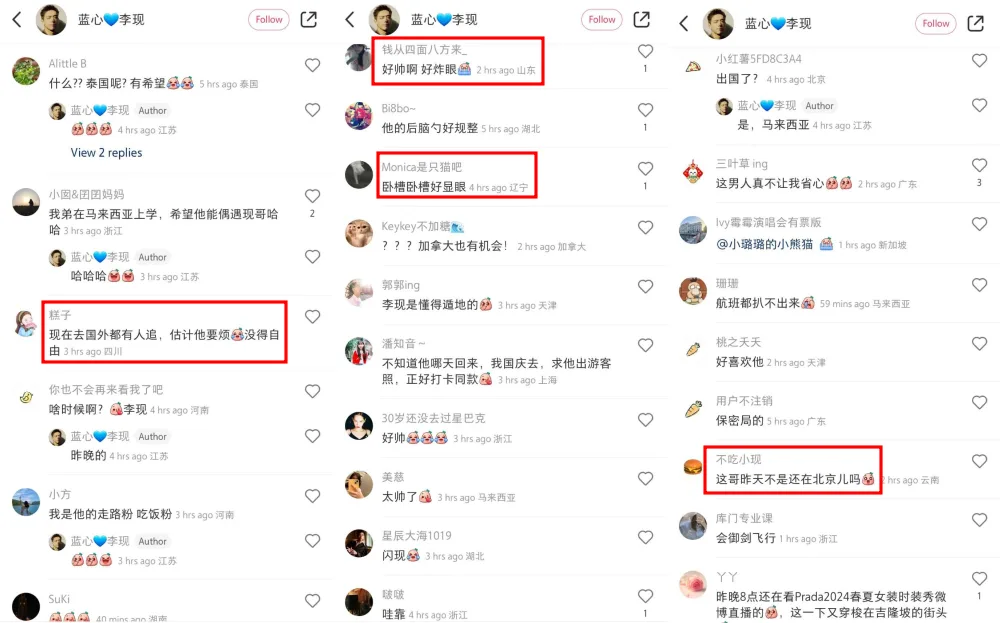1000x623 pixels.
Task: Open the share icon in the left panel header
Action: click(x=309, y=20)
